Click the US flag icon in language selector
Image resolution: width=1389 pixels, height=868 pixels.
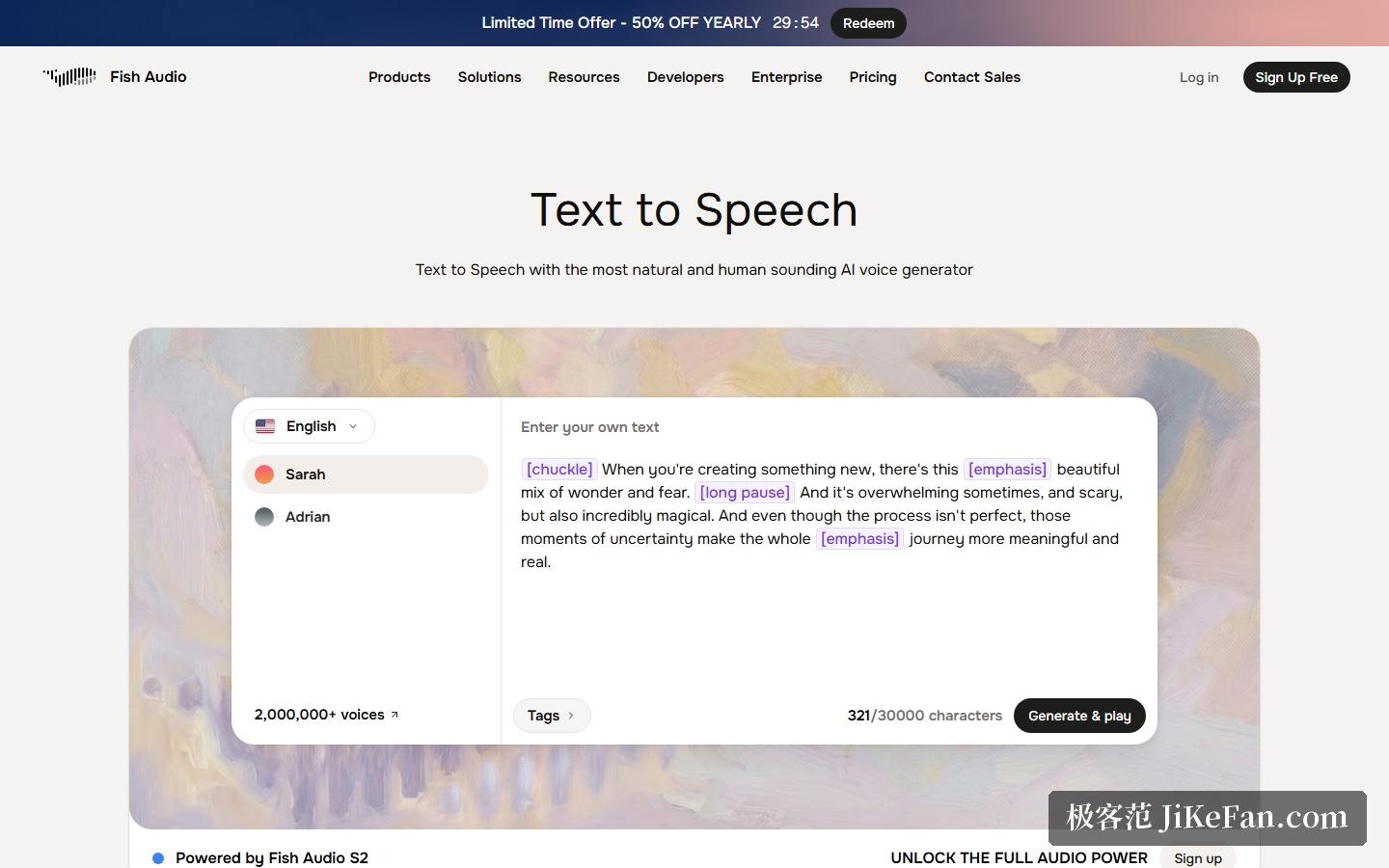tap(265, 426)
